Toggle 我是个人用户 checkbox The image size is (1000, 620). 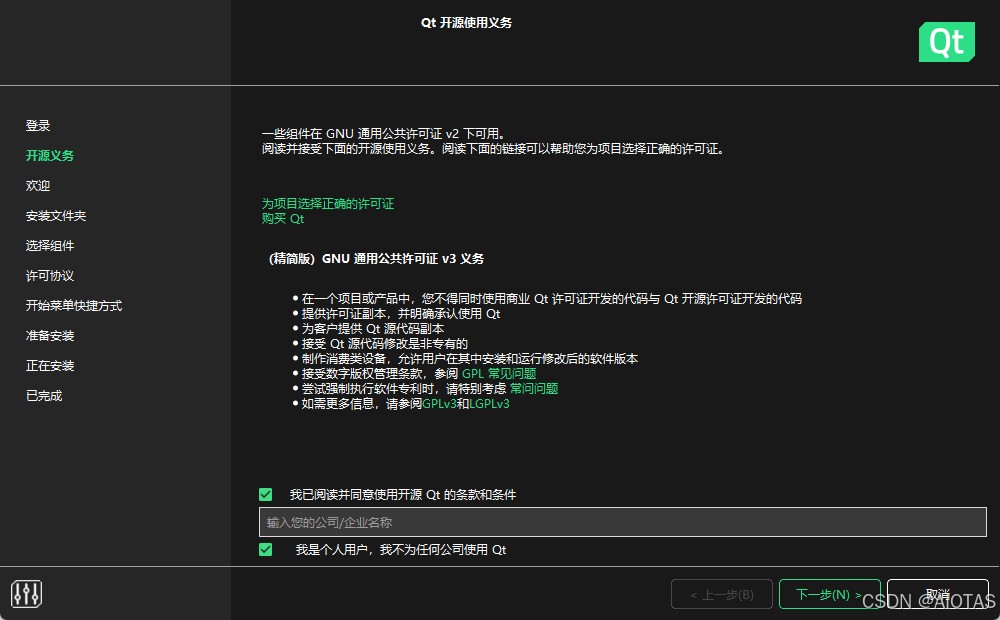[266, 549]
